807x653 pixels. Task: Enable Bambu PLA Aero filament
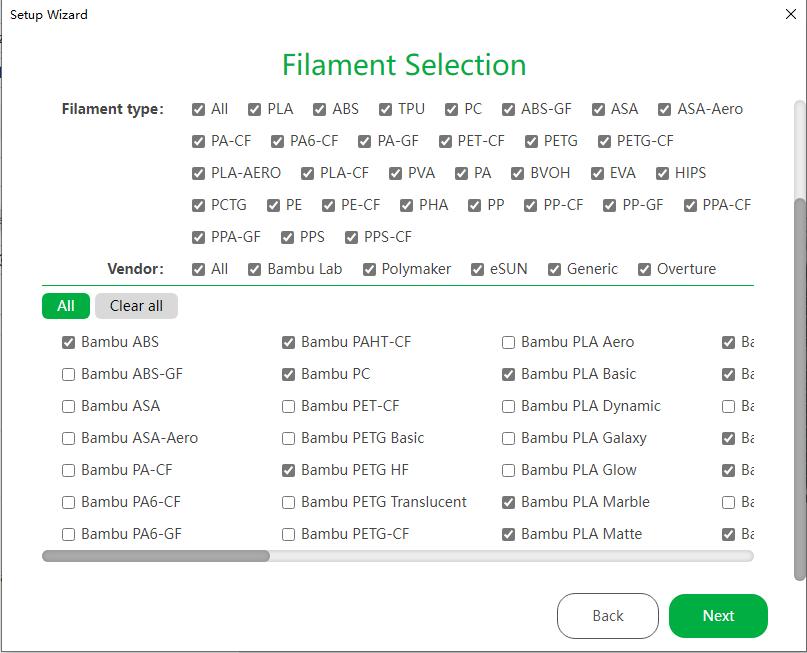508,343
